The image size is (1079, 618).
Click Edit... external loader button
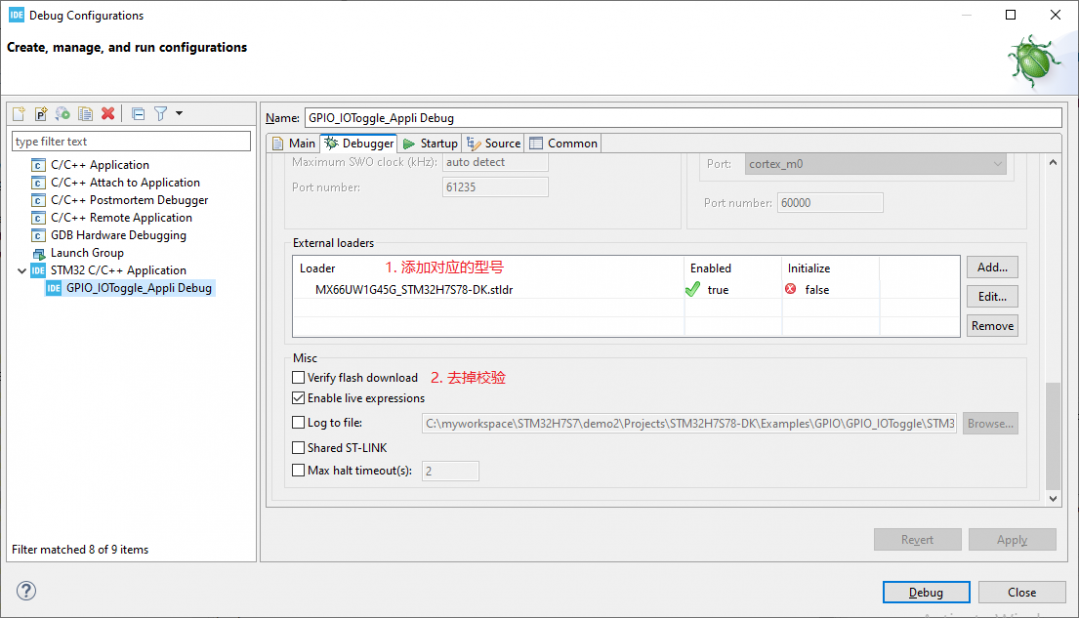click(992, 297)
